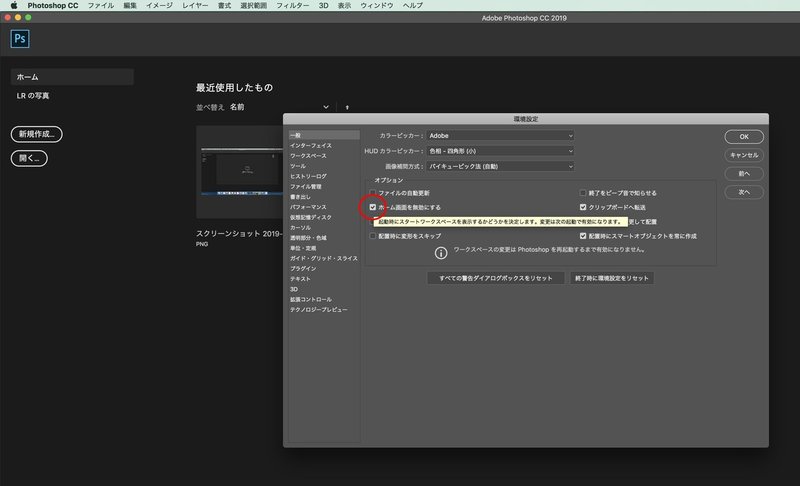Open the フィルター menu

pos(292,5)
